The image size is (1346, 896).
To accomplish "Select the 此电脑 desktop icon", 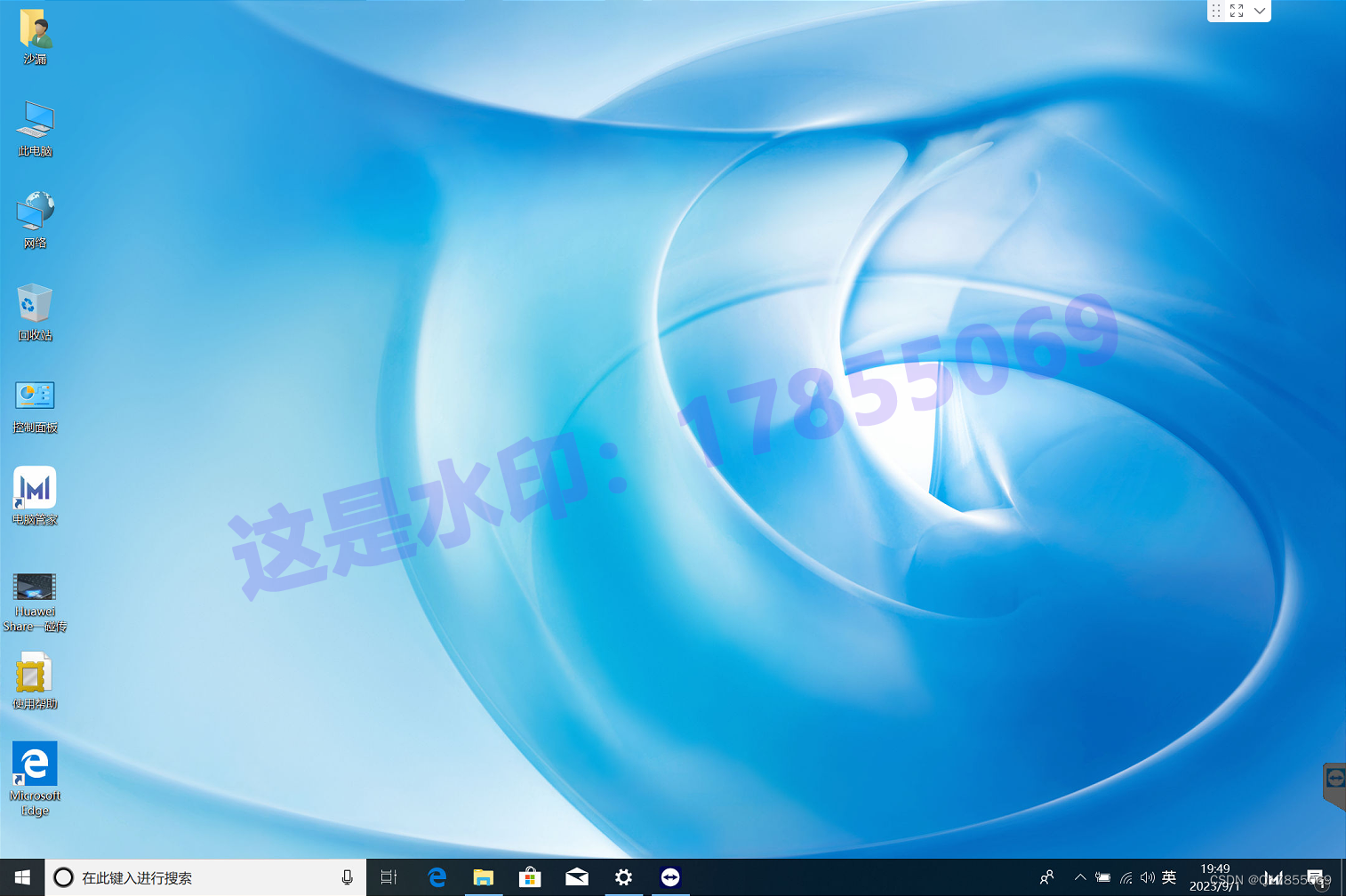I will (35, 129).
